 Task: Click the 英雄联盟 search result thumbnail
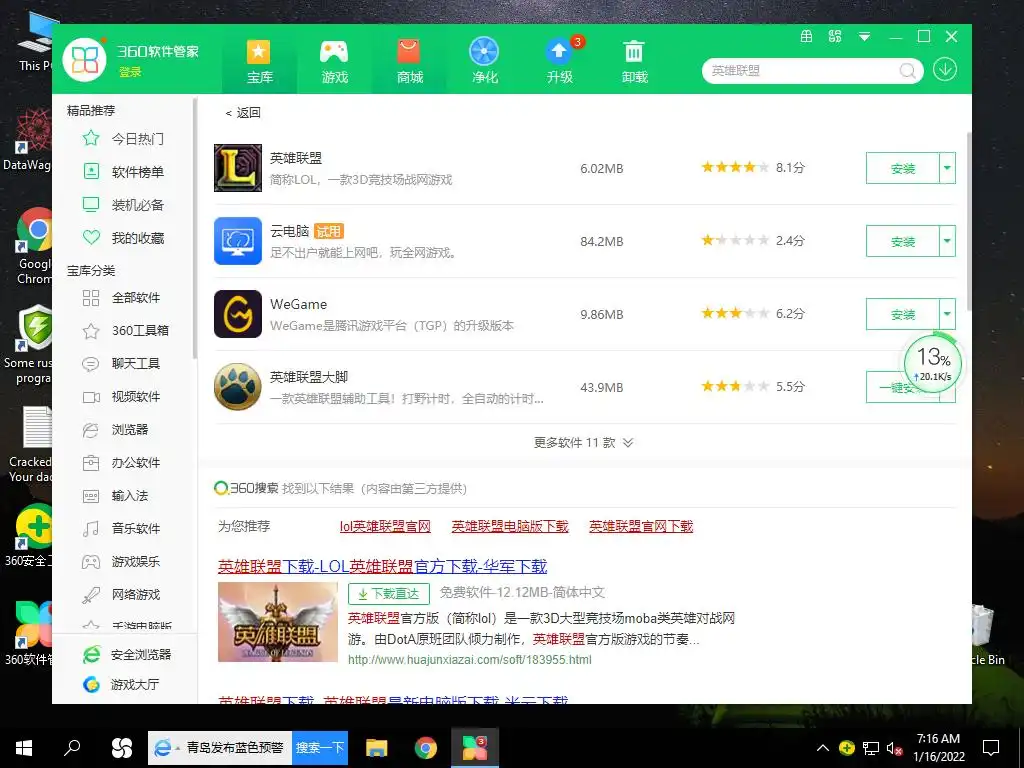278,622
